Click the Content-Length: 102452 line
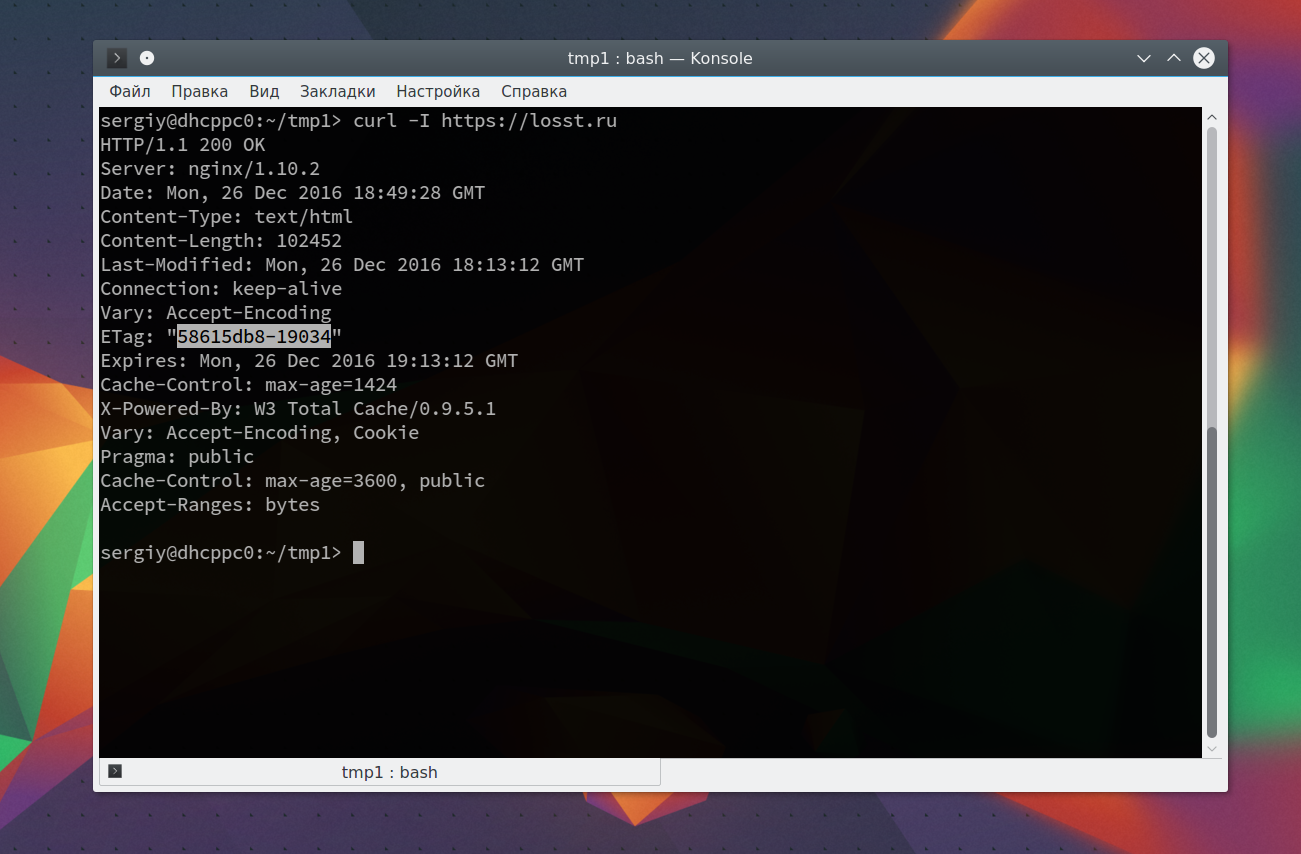1301x854 pixels. pyautogui.click(x=221, y=241)
